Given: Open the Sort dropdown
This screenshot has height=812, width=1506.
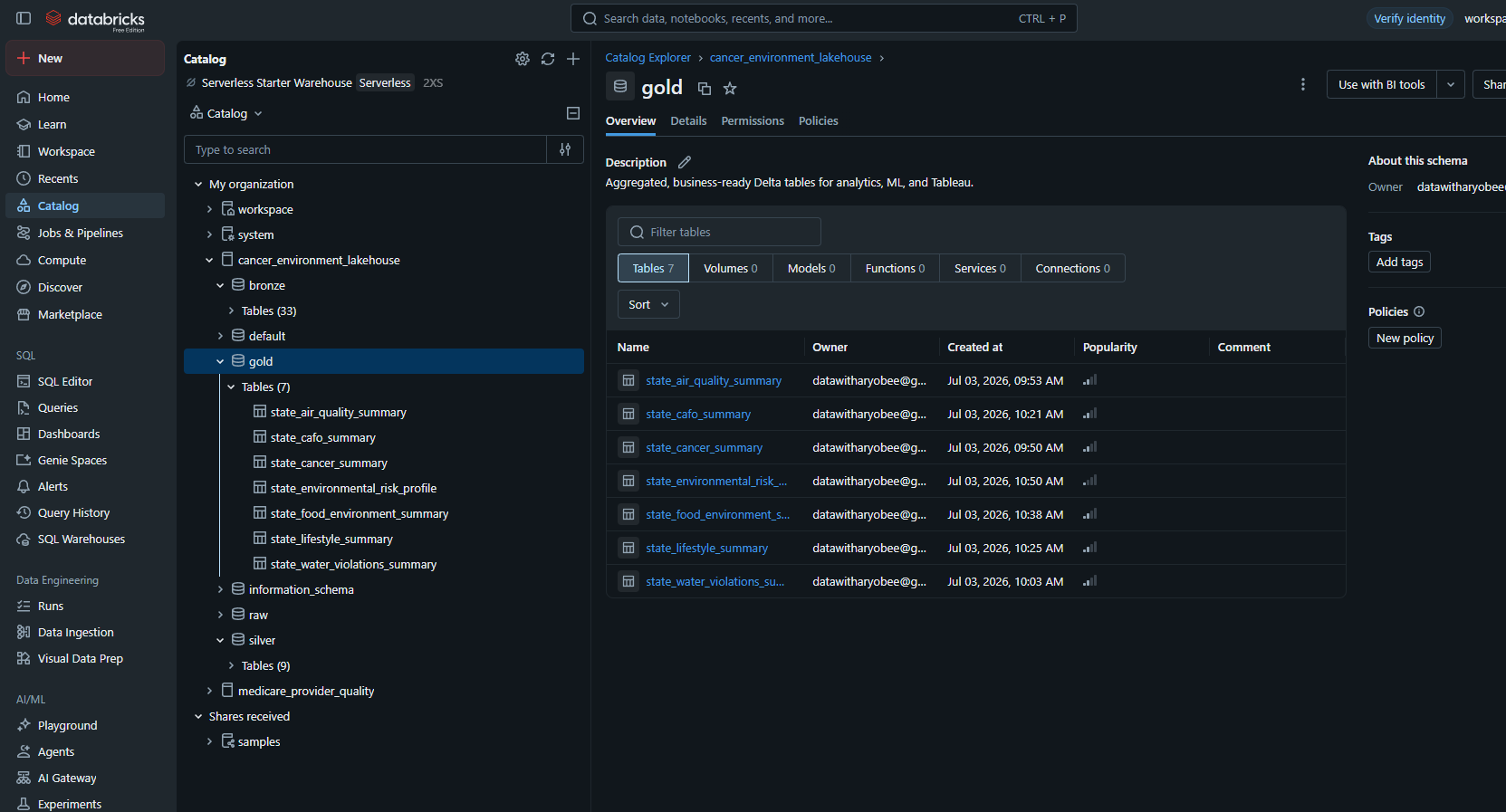Looking at the screenshot, I should click(x=648, y=304).
